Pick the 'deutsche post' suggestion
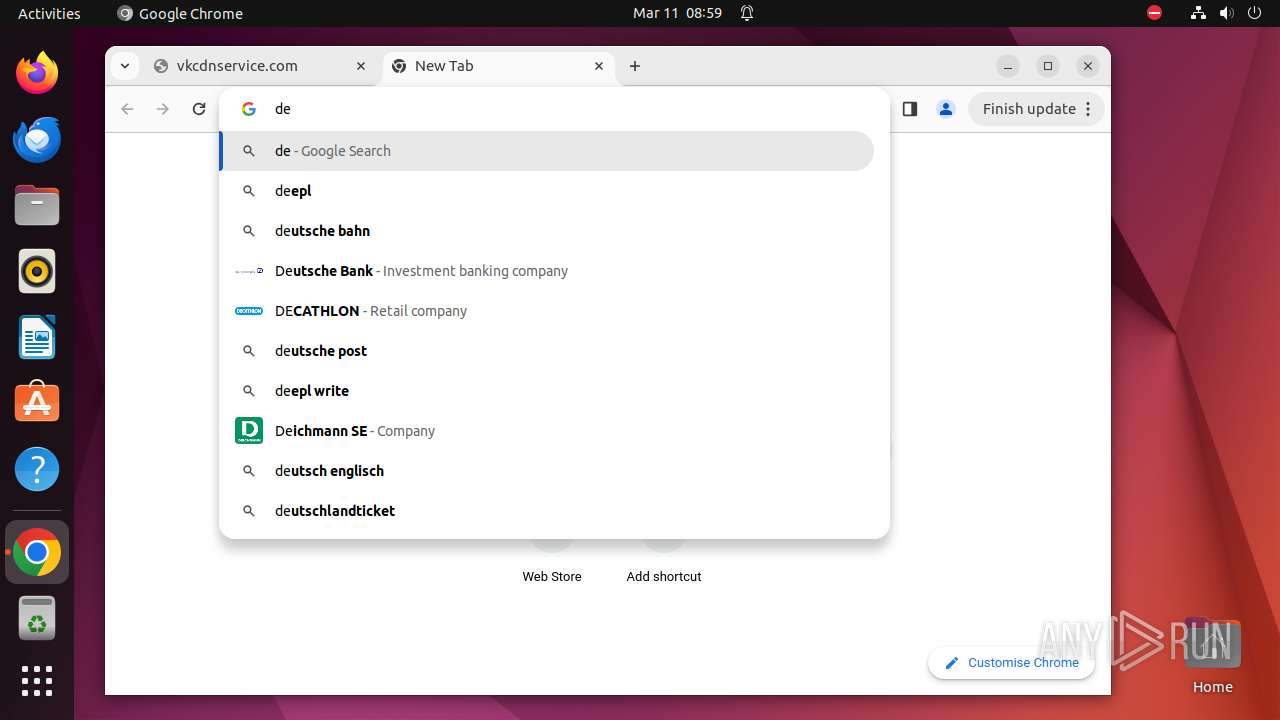 point(546,351)
